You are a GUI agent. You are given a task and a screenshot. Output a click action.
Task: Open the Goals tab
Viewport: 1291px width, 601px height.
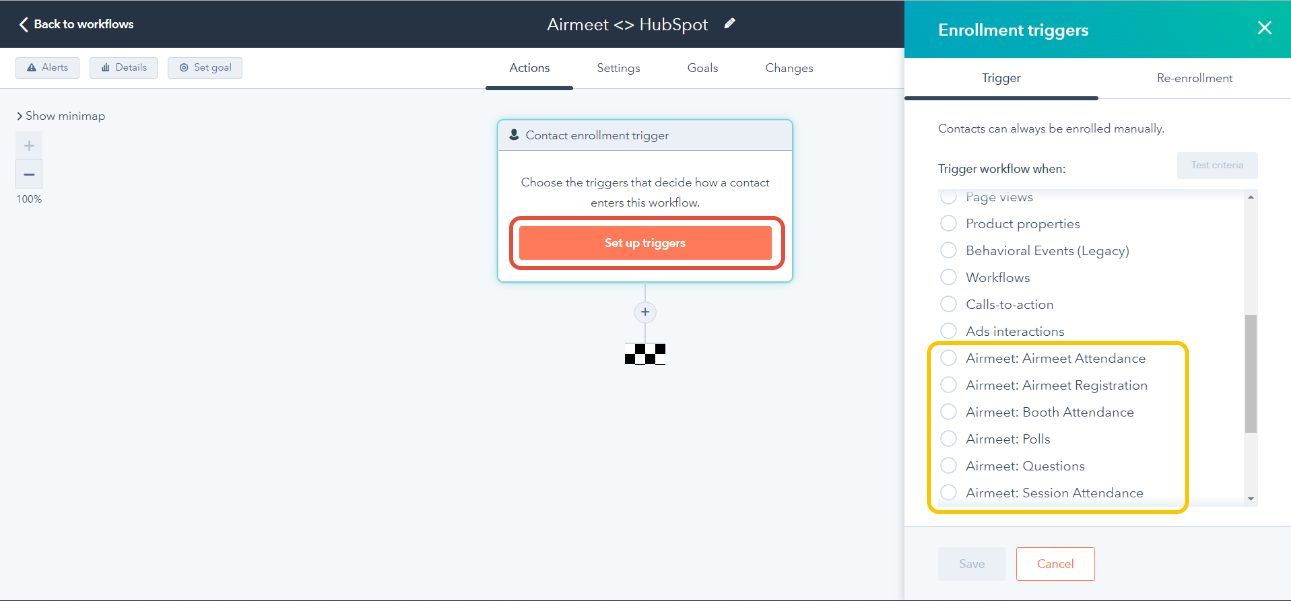[702, 68]
